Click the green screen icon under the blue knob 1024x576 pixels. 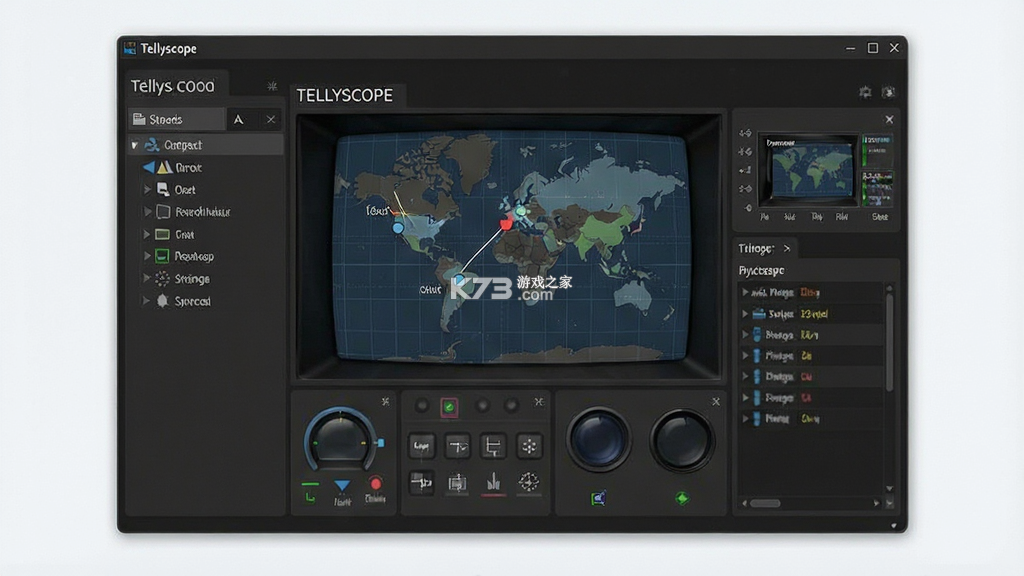pyautogui.click(x=598, y=498)
